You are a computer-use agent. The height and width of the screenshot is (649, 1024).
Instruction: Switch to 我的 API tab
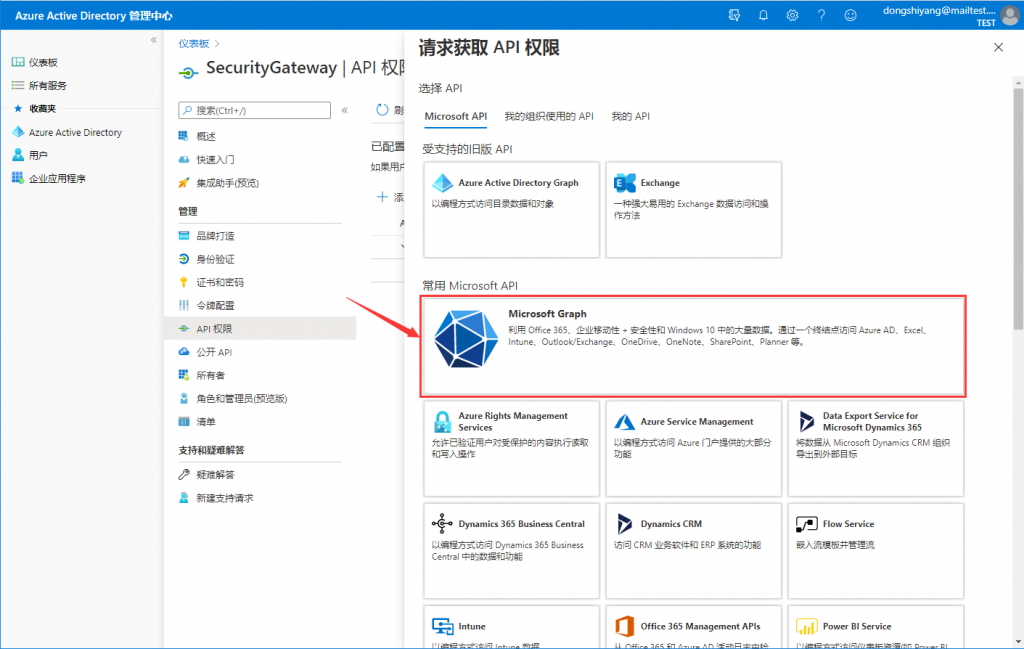(630, 116)
